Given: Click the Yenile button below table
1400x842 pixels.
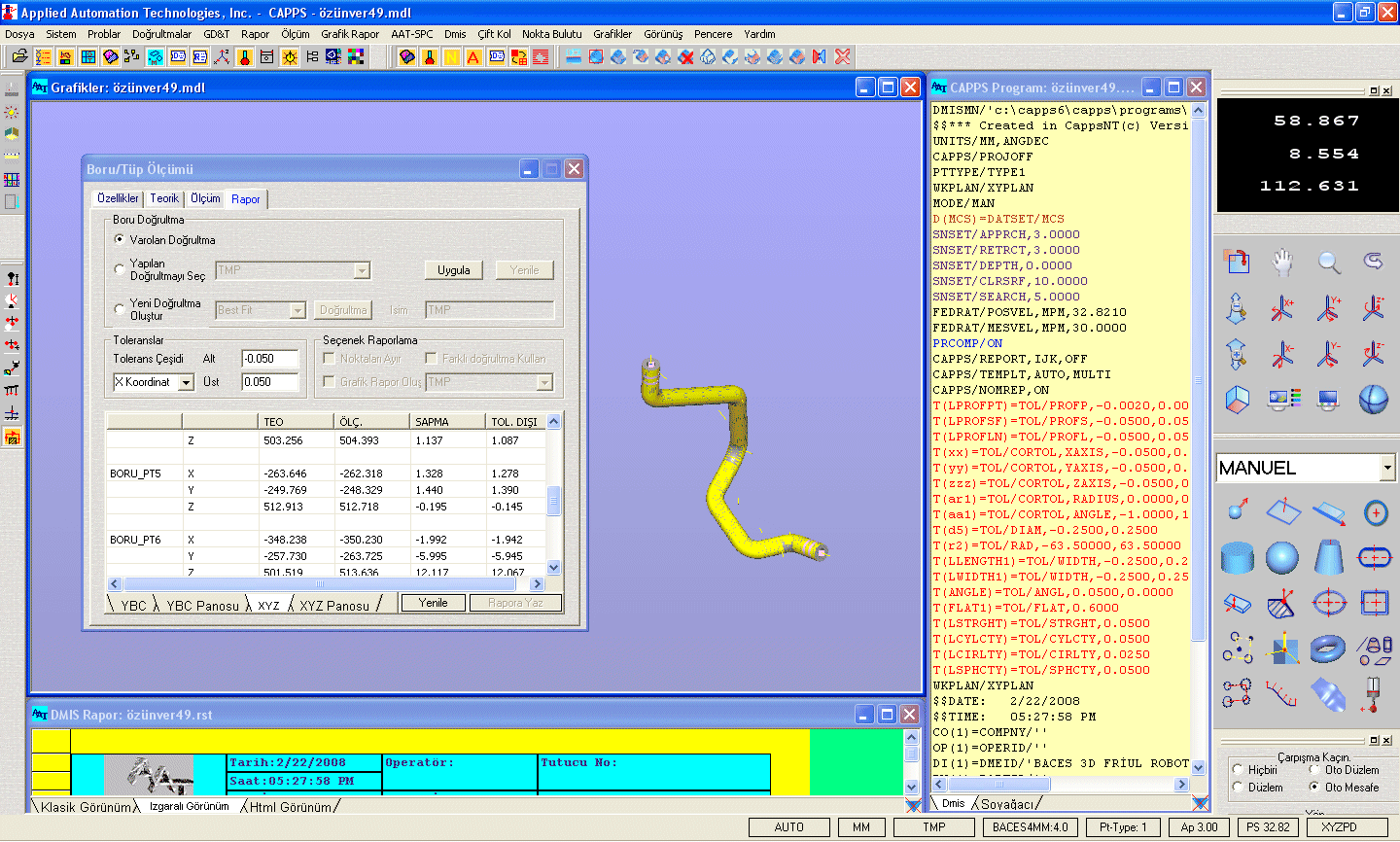Looking at the screenshot, I should point(433,603).
